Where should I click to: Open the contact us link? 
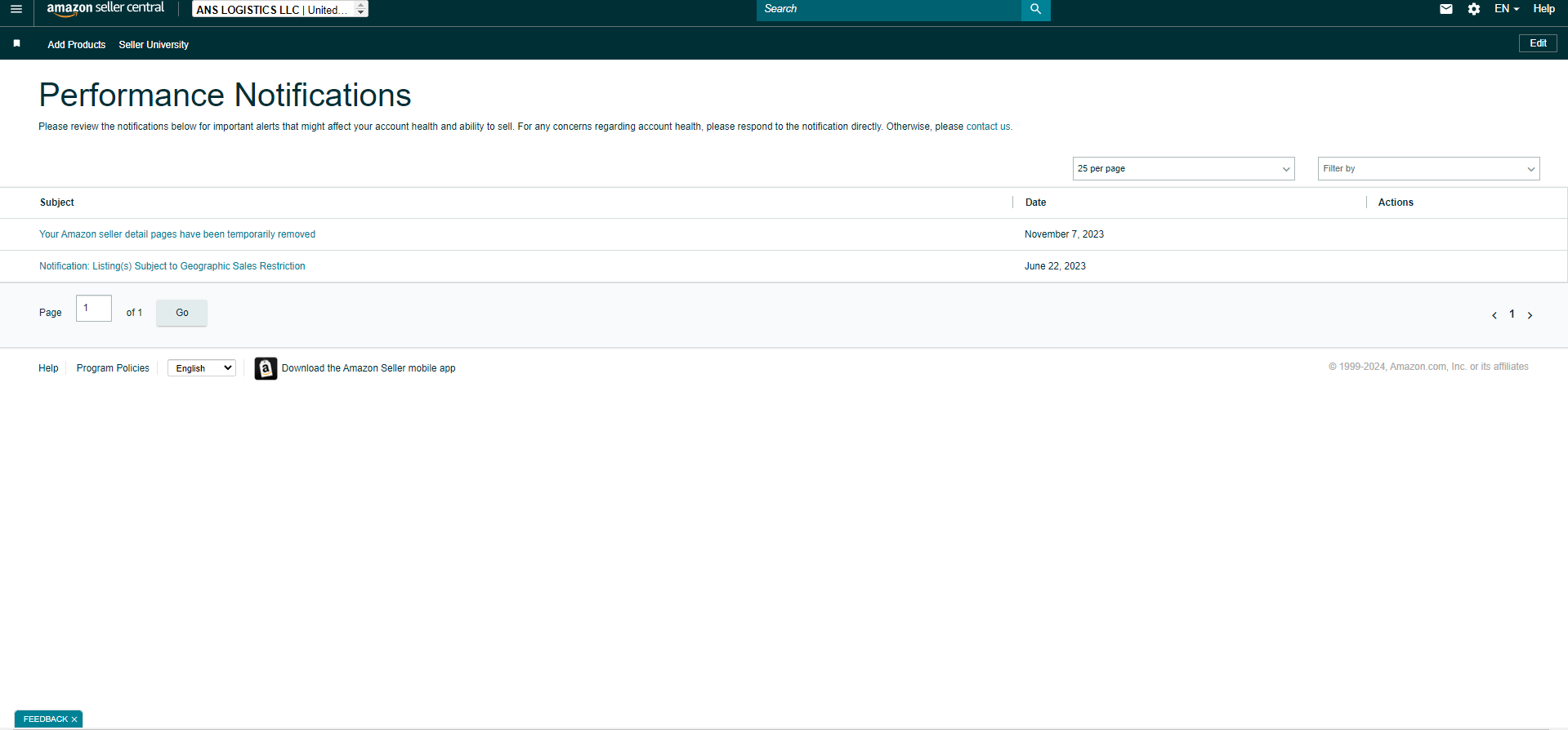(x=988, y=127)
